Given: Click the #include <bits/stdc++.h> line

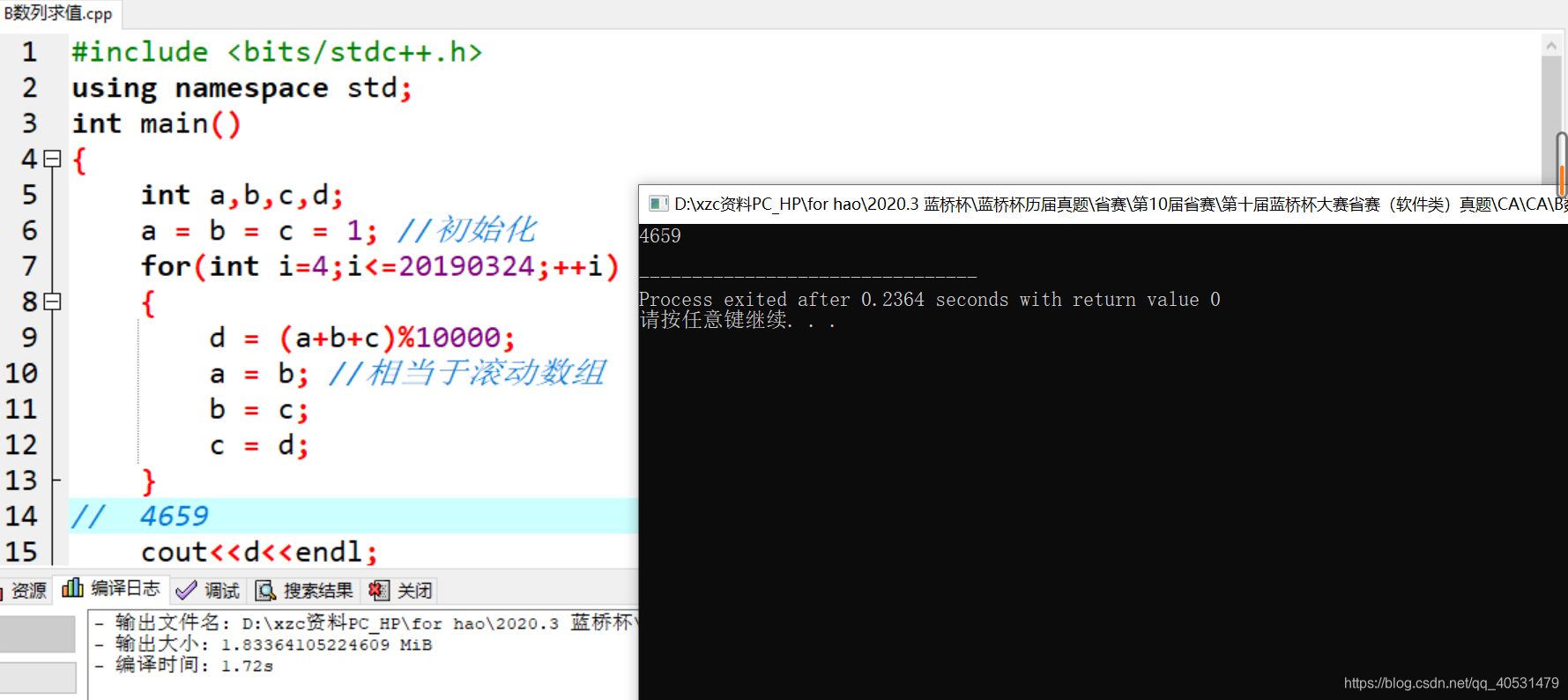Looking at the screenshot, I should [x=277, y=52].
